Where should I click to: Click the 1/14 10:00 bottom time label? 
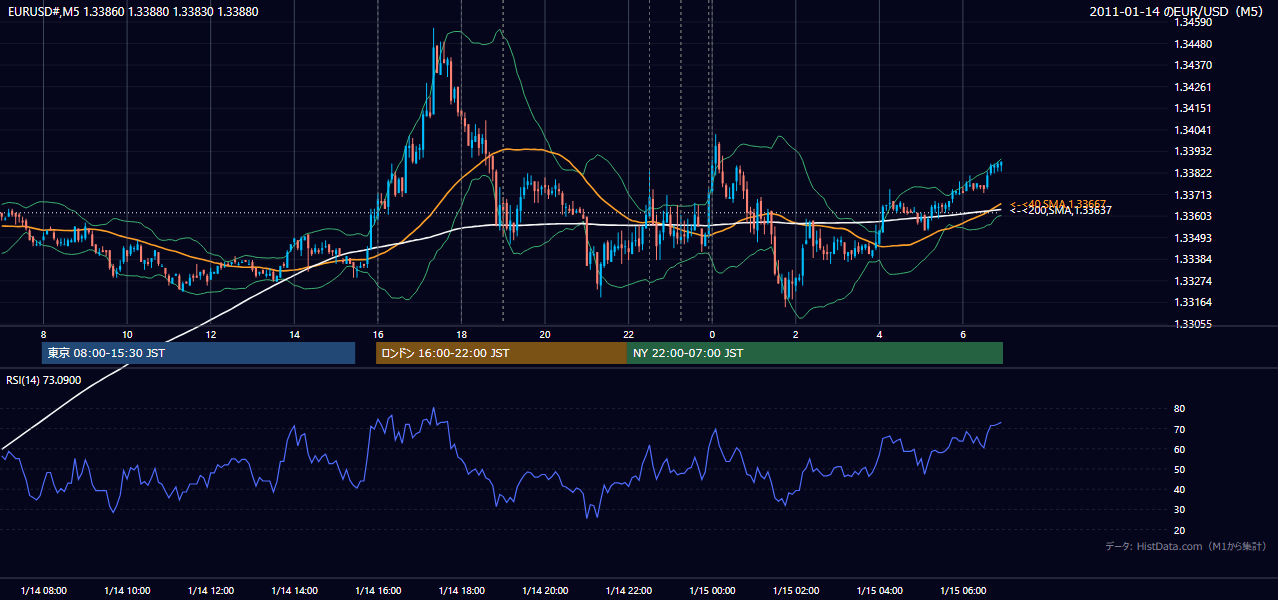pos(127,590)
